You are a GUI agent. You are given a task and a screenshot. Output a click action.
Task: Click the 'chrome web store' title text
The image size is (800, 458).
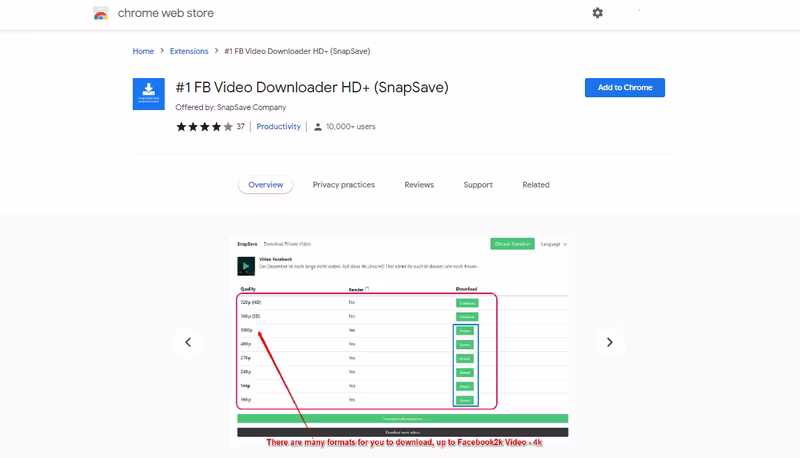(x=166, y=13)
